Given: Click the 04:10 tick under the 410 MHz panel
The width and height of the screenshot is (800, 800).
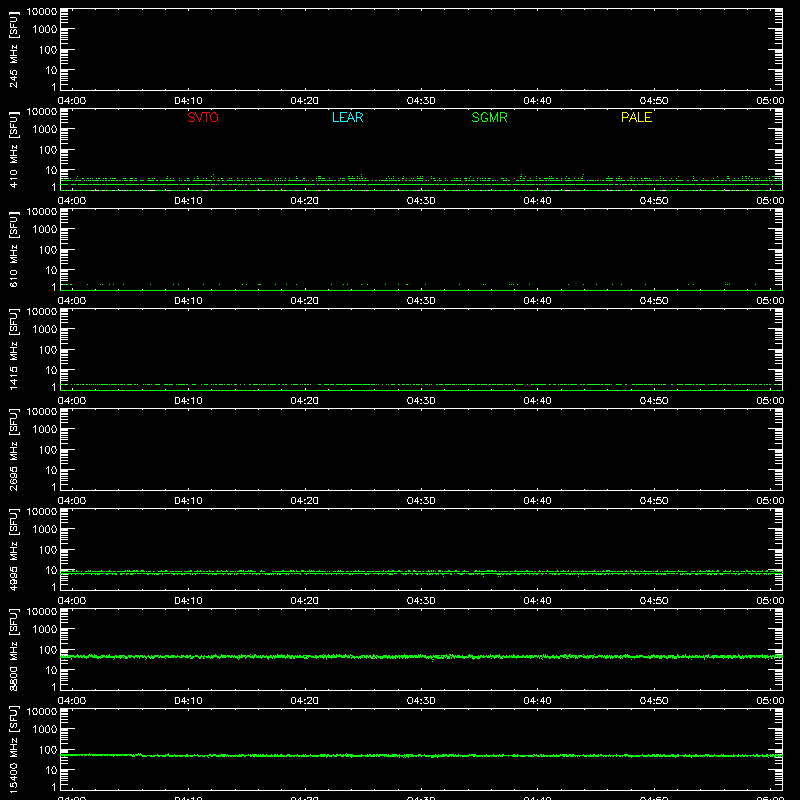Looking at the screenshot, I should point(188,201).
